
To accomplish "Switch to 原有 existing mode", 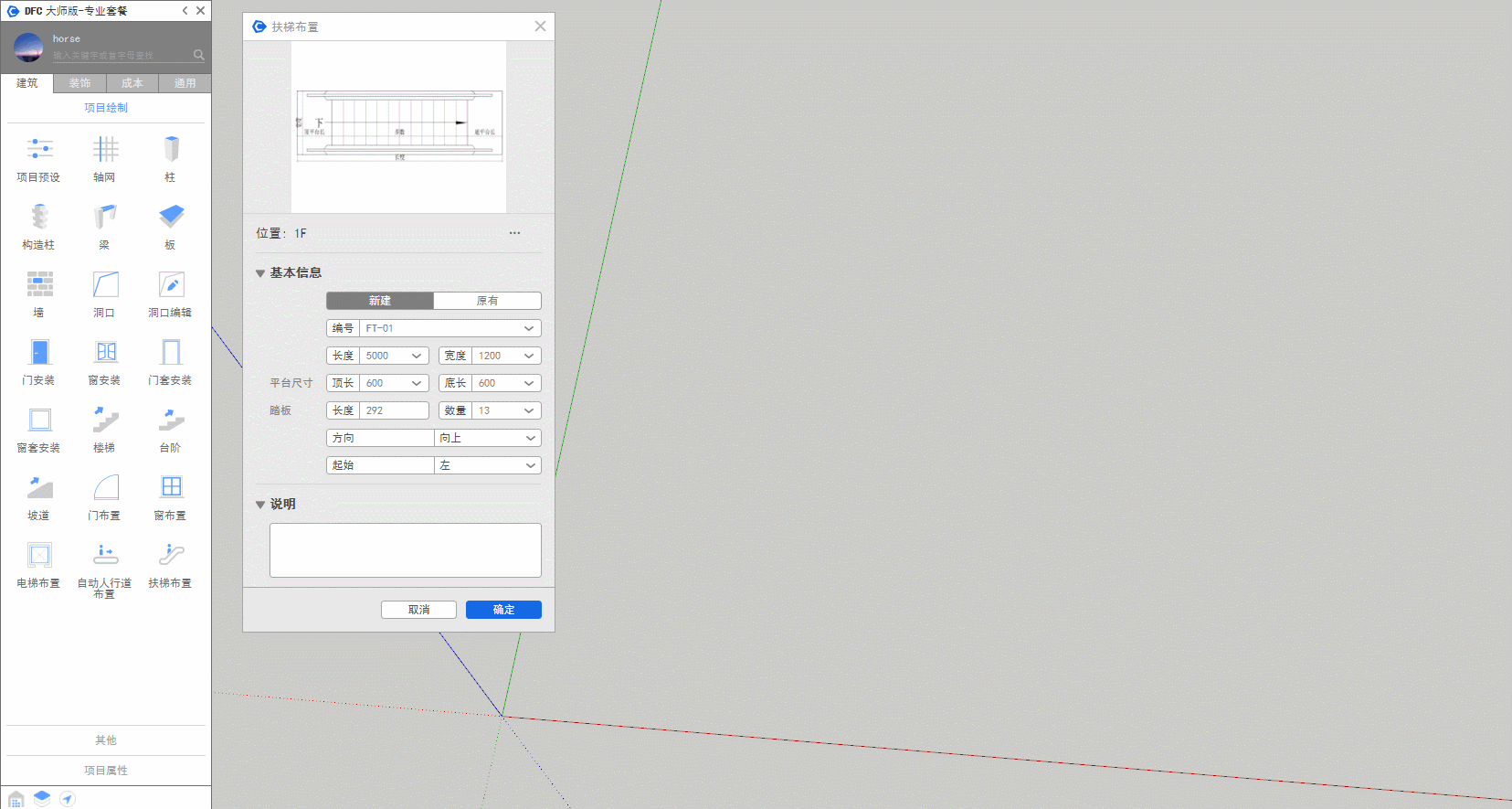I will 487,301.
